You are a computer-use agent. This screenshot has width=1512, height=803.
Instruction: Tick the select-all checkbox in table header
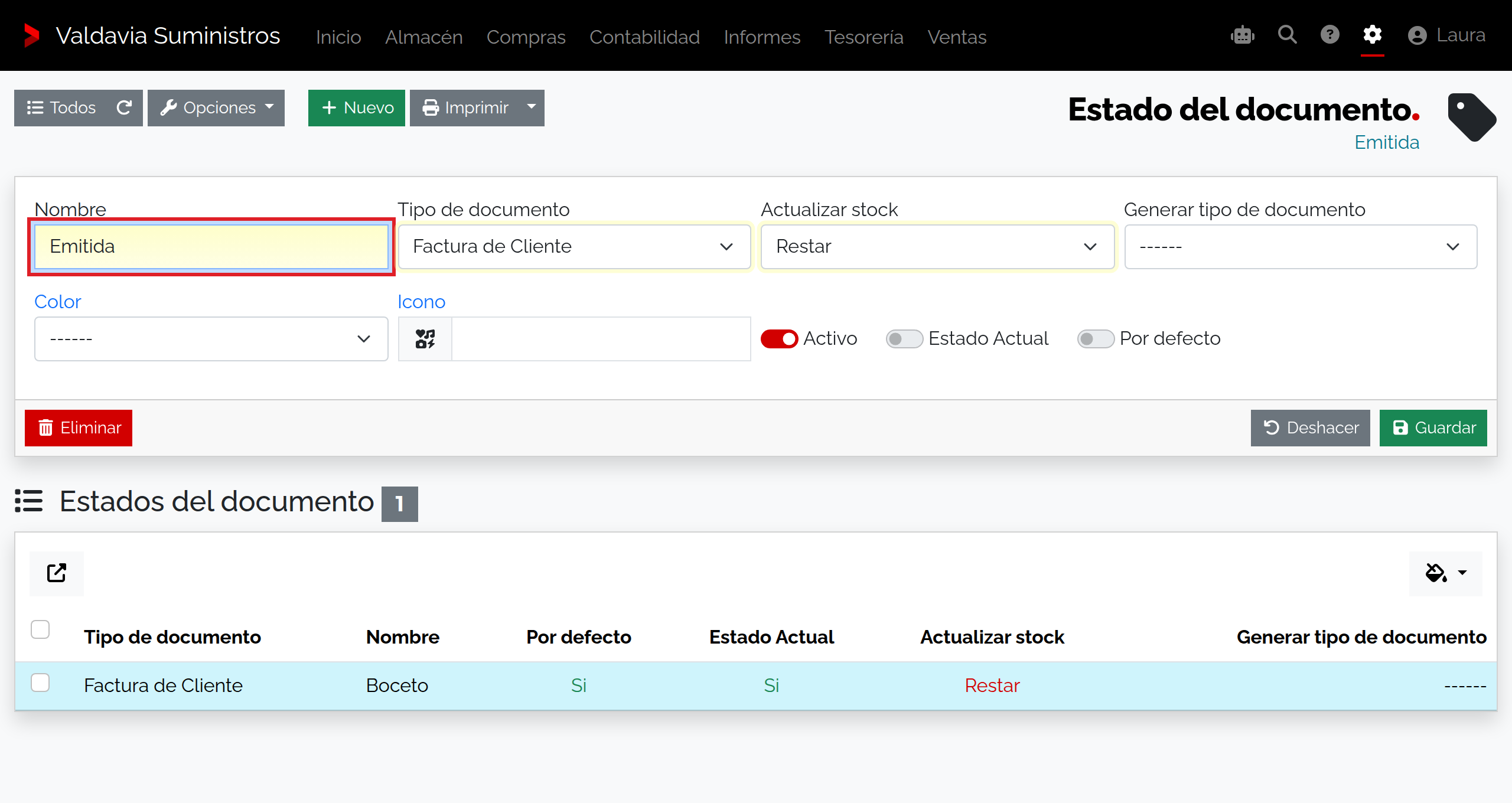coord(40,629)
